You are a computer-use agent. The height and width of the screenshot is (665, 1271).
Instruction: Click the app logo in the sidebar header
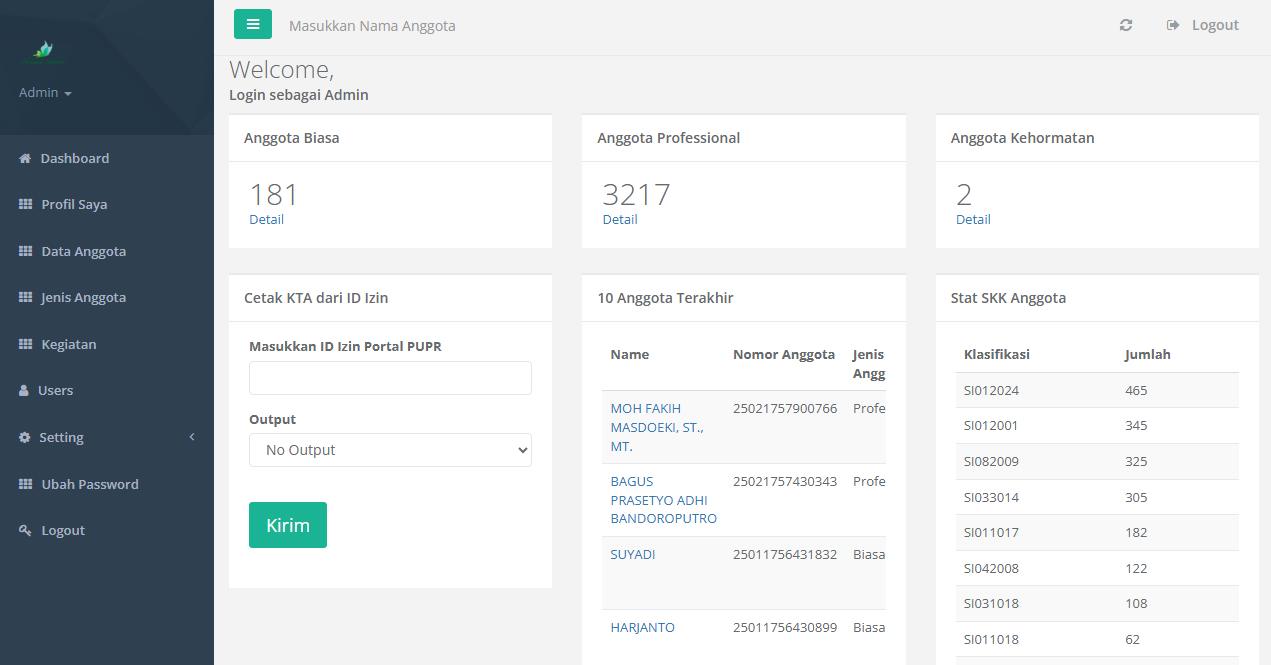pyautogui.click(x=42, y=50)
